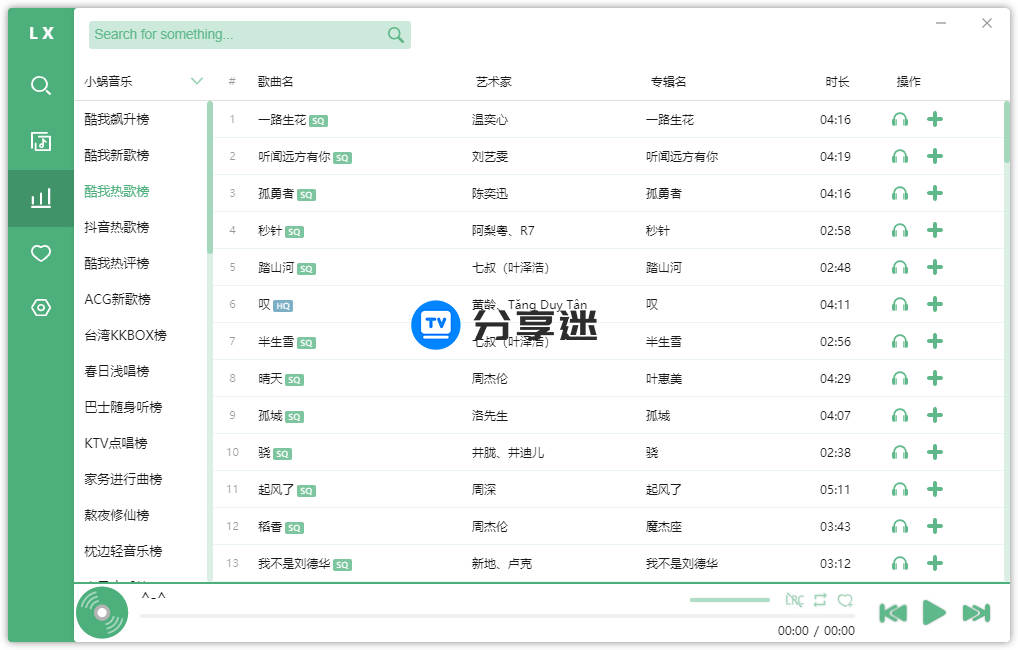
Task: Click the play button in the player bar
Action: pyautogui.click(x=933, y=613)
